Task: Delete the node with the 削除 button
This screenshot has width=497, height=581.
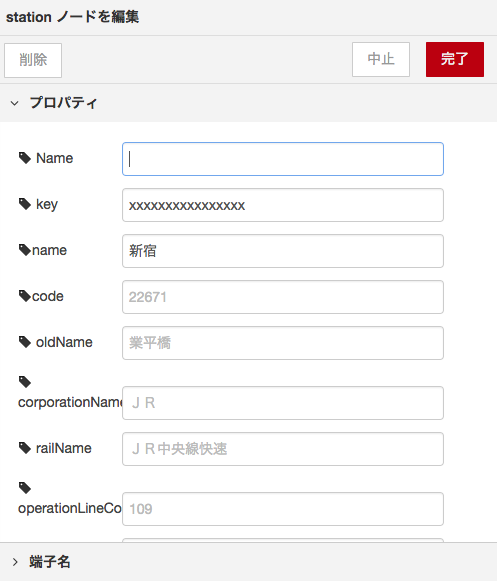Action: (33, 60)
